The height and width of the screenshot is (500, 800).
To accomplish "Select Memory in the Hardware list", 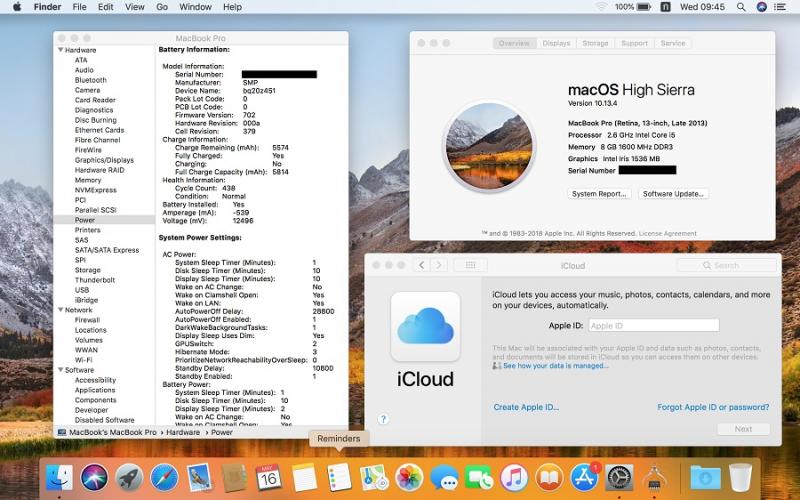I will click(x=88, y=180).
